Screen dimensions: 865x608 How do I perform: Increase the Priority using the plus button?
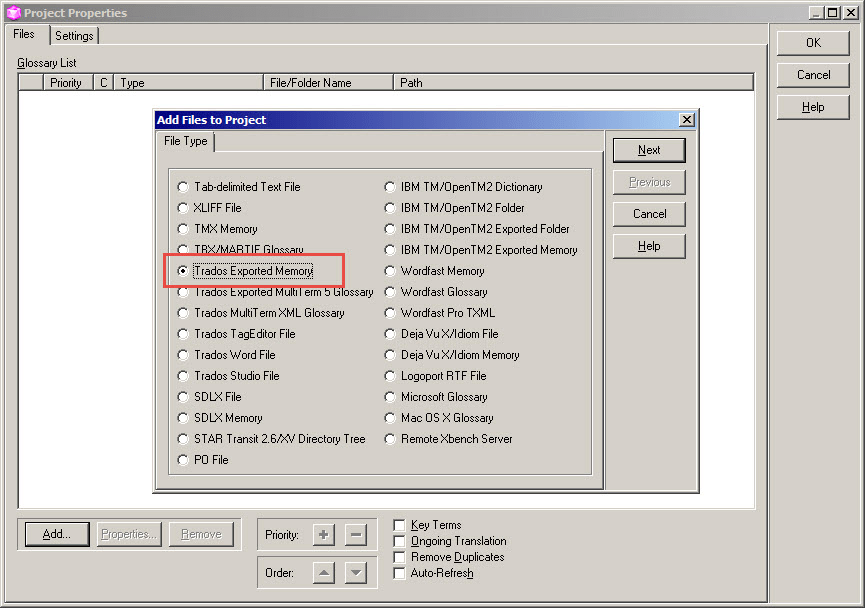[323, 534]
